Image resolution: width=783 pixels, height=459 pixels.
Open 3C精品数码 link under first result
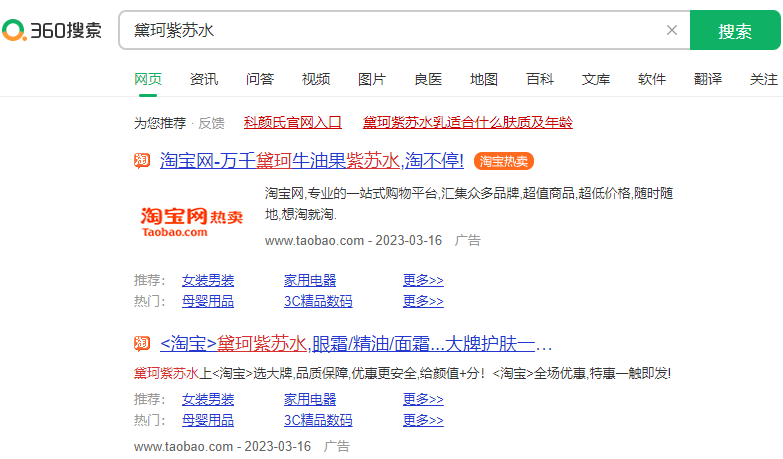click(318, 301)
